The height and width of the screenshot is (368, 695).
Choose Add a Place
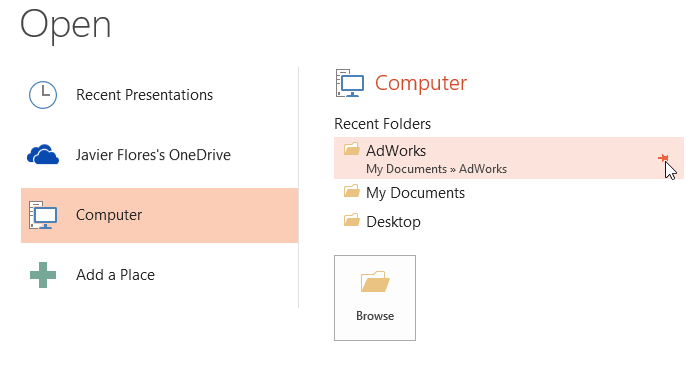[160, 275]
